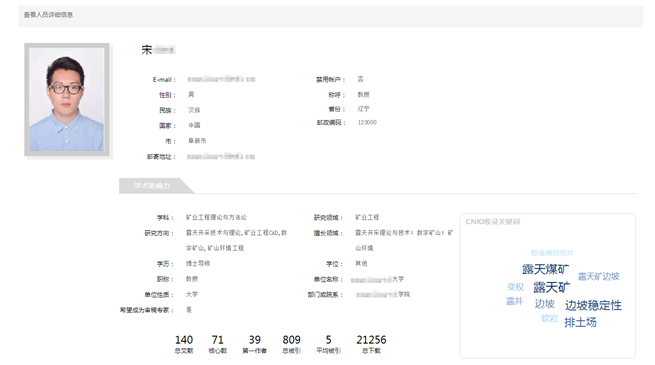Click the person's name beginning with 宋
Image resolution: width=655 pixels, height=365 pixels.
(x=158, y=50)
